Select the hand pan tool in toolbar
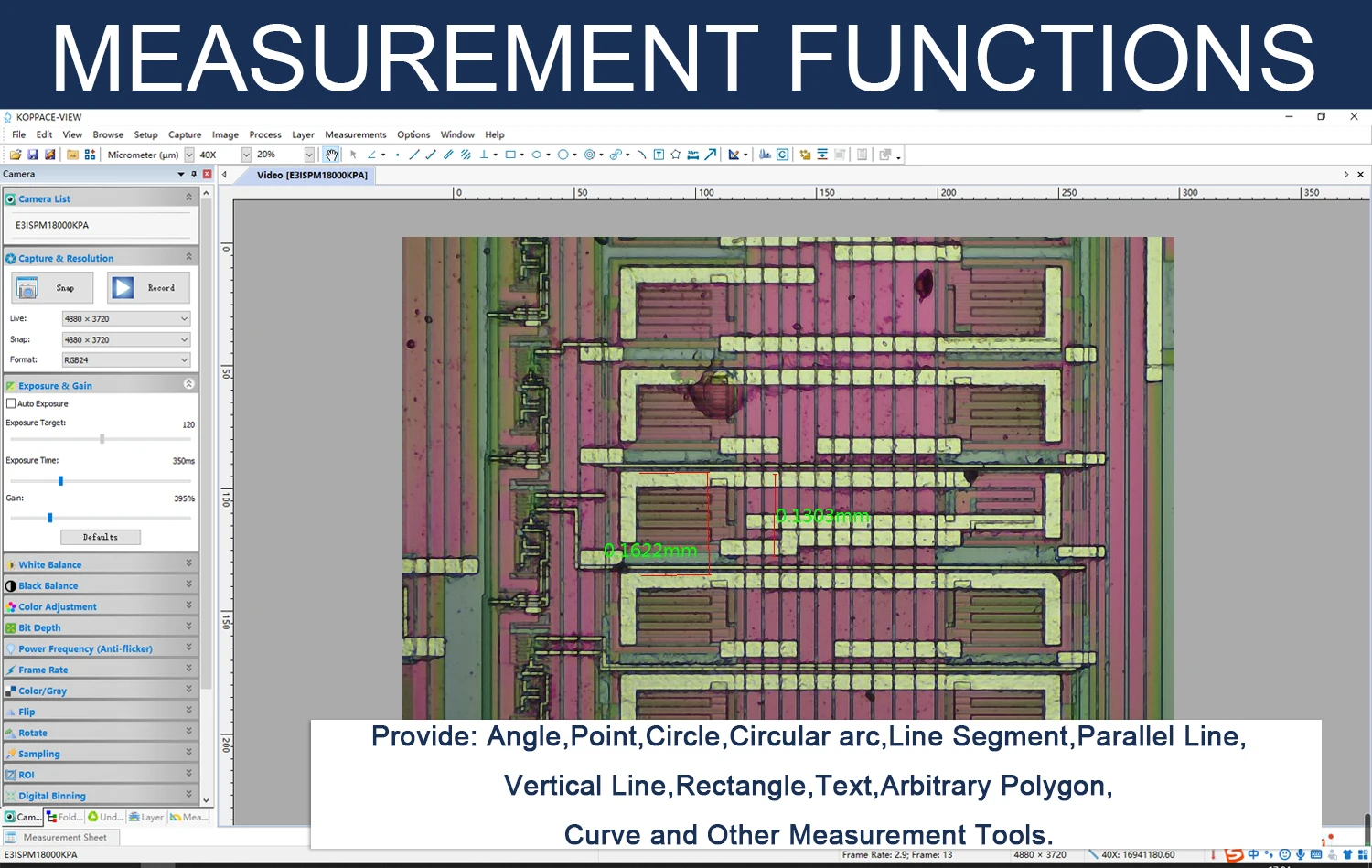The image size is (1372, 868). (332, 155)
